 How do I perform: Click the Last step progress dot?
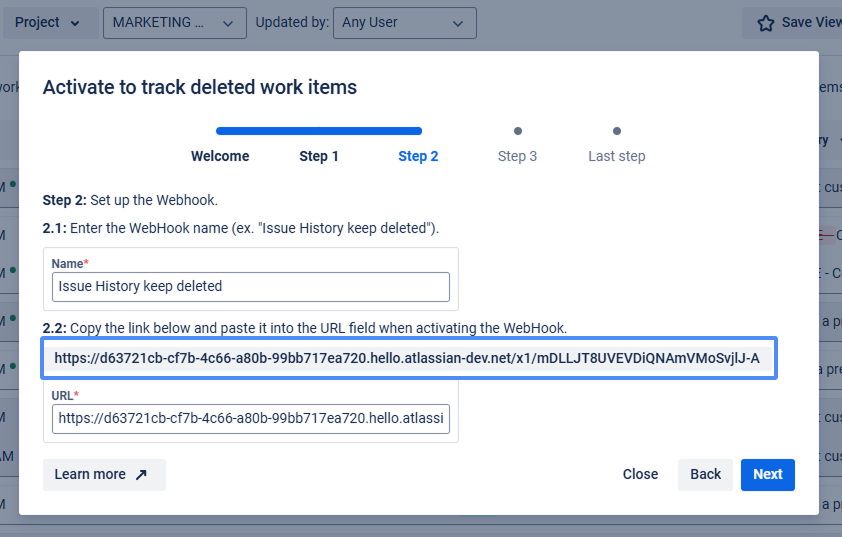(617, 131)
